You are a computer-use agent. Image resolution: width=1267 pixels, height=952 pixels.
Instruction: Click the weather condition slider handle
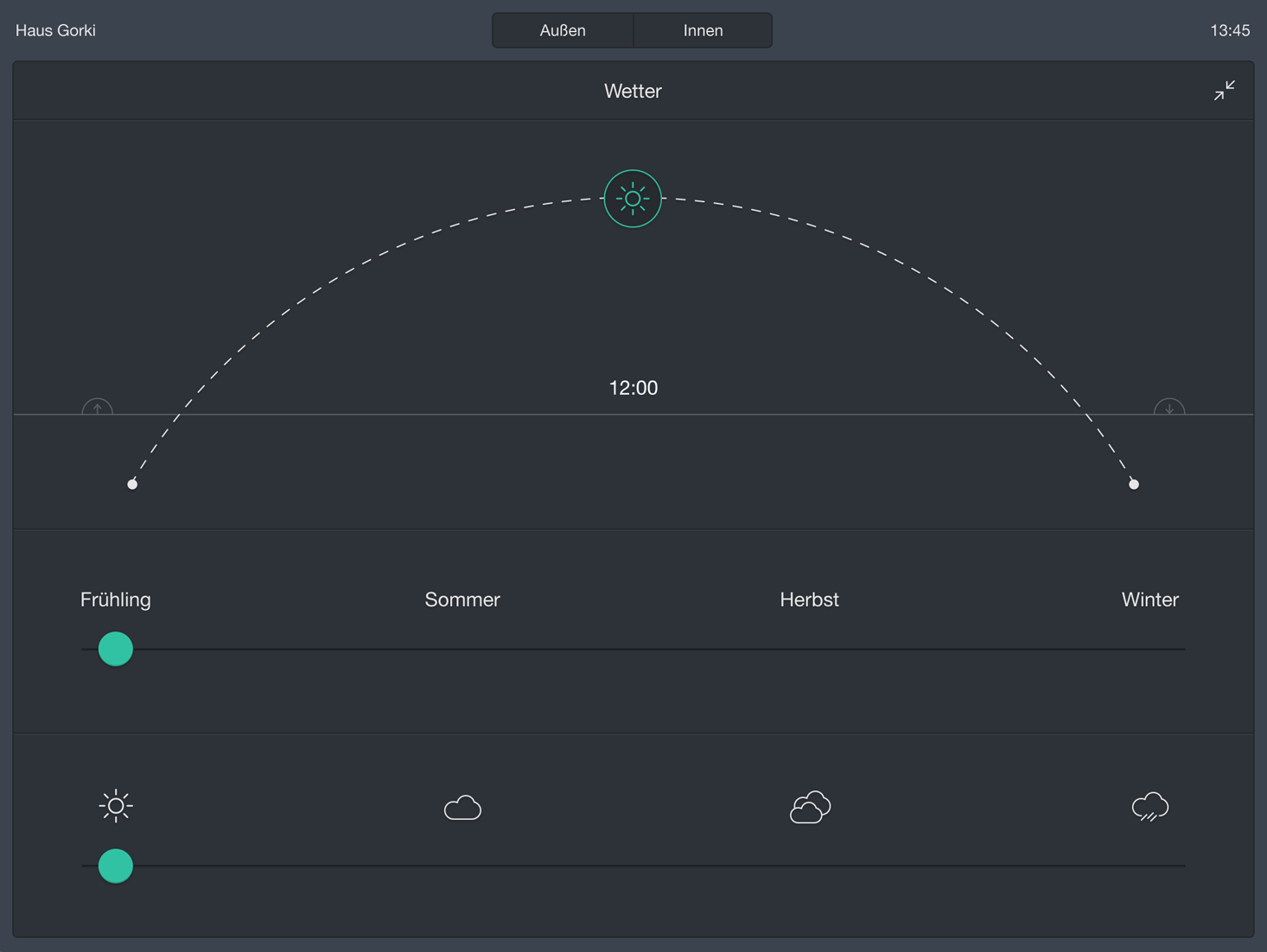pos(116,866)
